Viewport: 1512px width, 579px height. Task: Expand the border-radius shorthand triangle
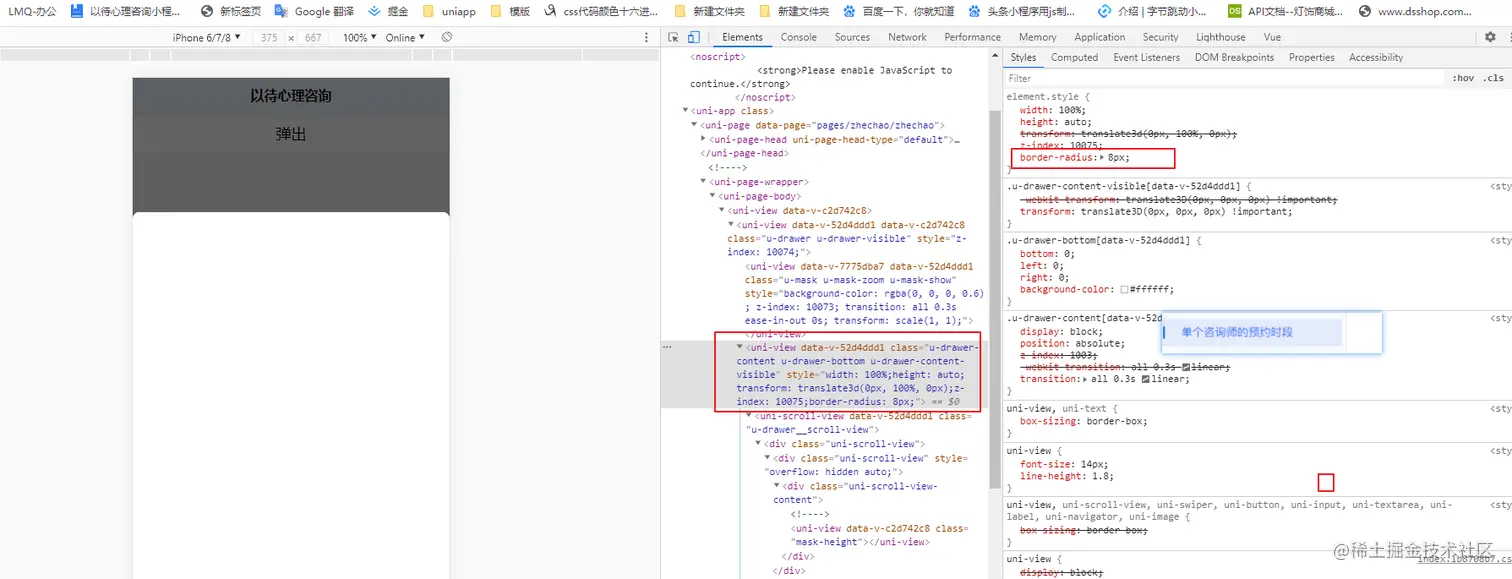click(1102, 158)
